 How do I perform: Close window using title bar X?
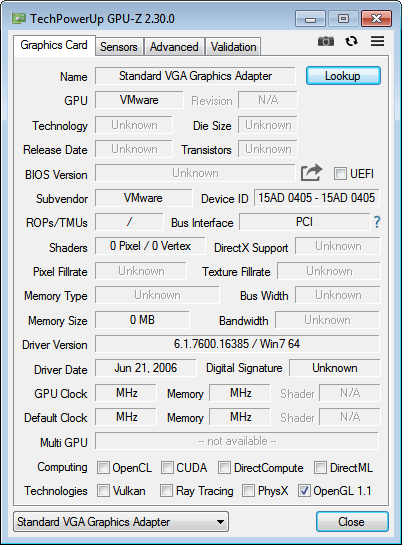coord(376,18)
